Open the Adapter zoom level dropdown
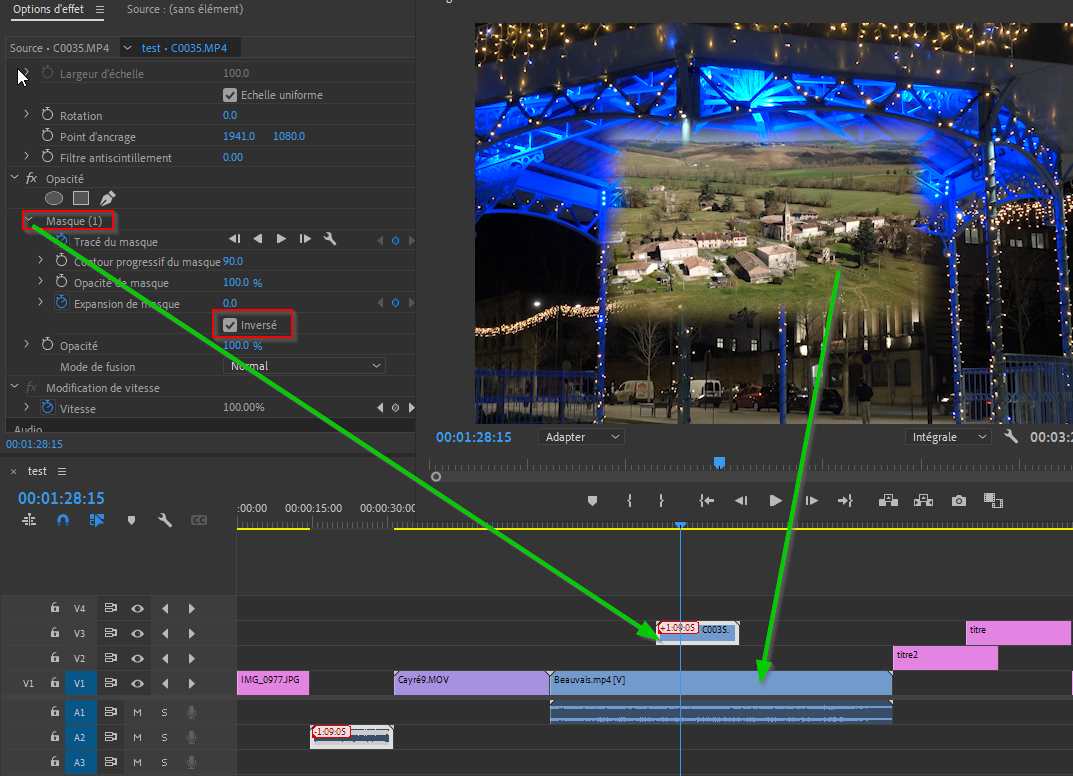1073x776 pixels. (x=581, y=437)
